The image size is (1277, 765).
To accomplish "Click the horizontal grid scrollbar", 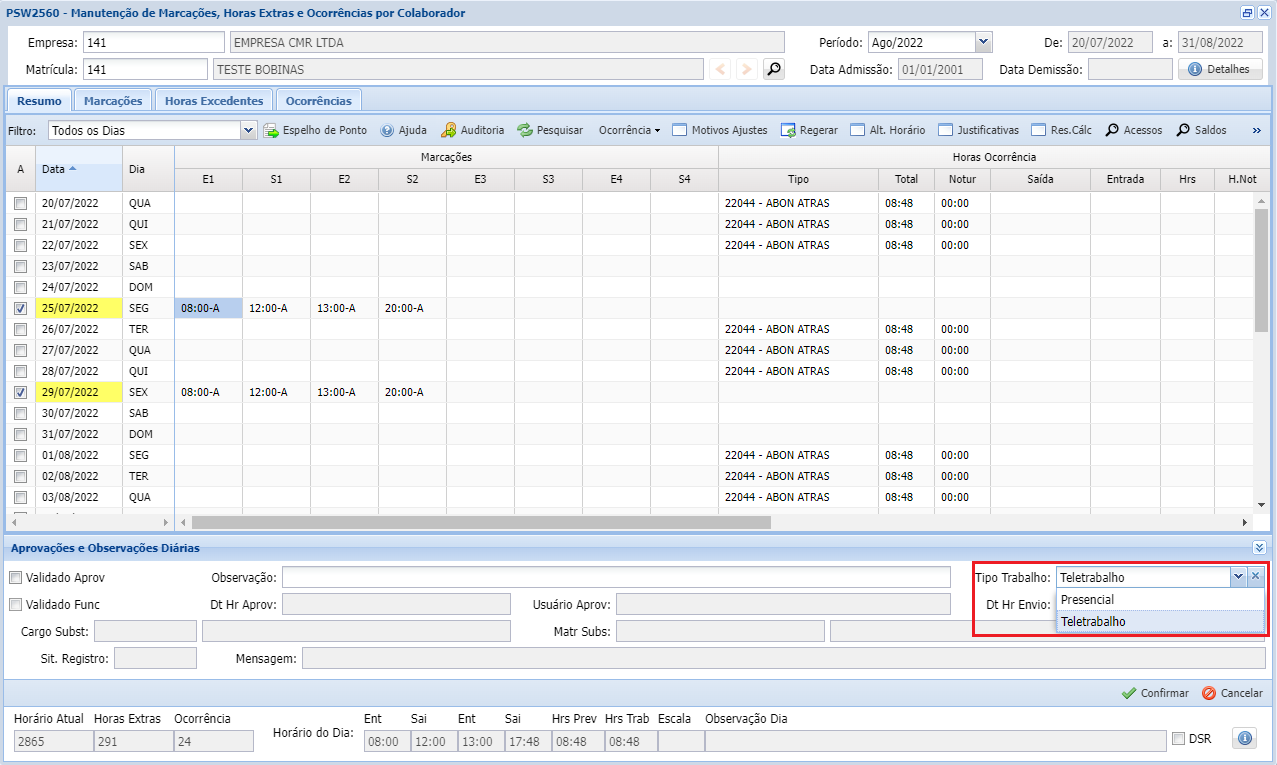I will pyautogui.click(x=481, y=522).
